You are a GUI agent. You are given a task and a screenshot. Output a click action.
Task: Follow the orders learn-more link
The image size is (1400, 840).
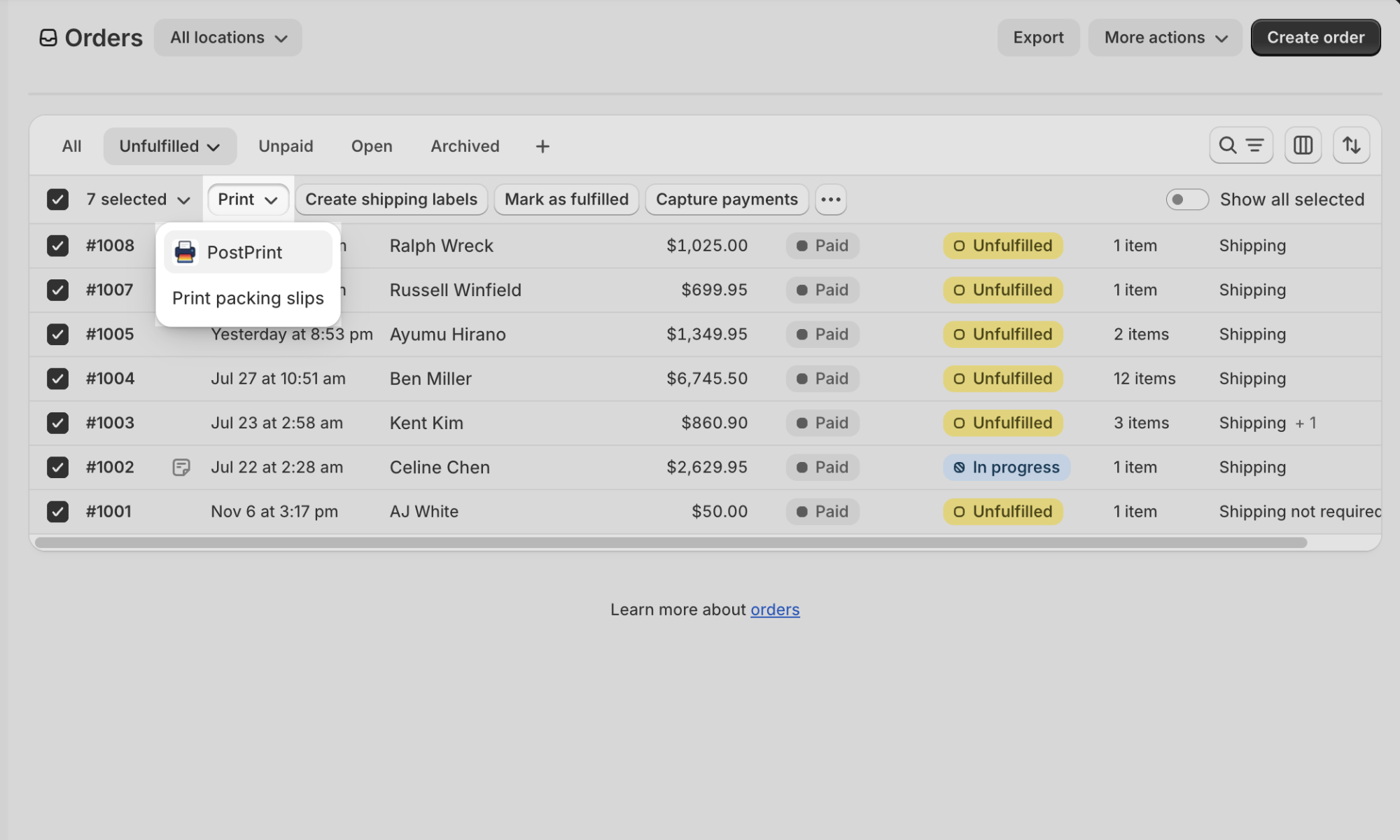point(775,610)
